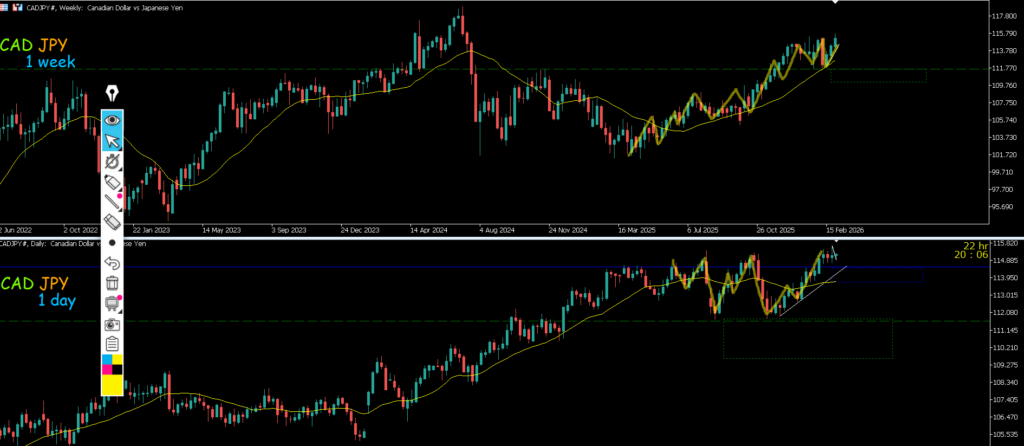Toggle the eye visibility button in the drawing toolbar
The image size is (1024, 446).
[x=112, y=120]
